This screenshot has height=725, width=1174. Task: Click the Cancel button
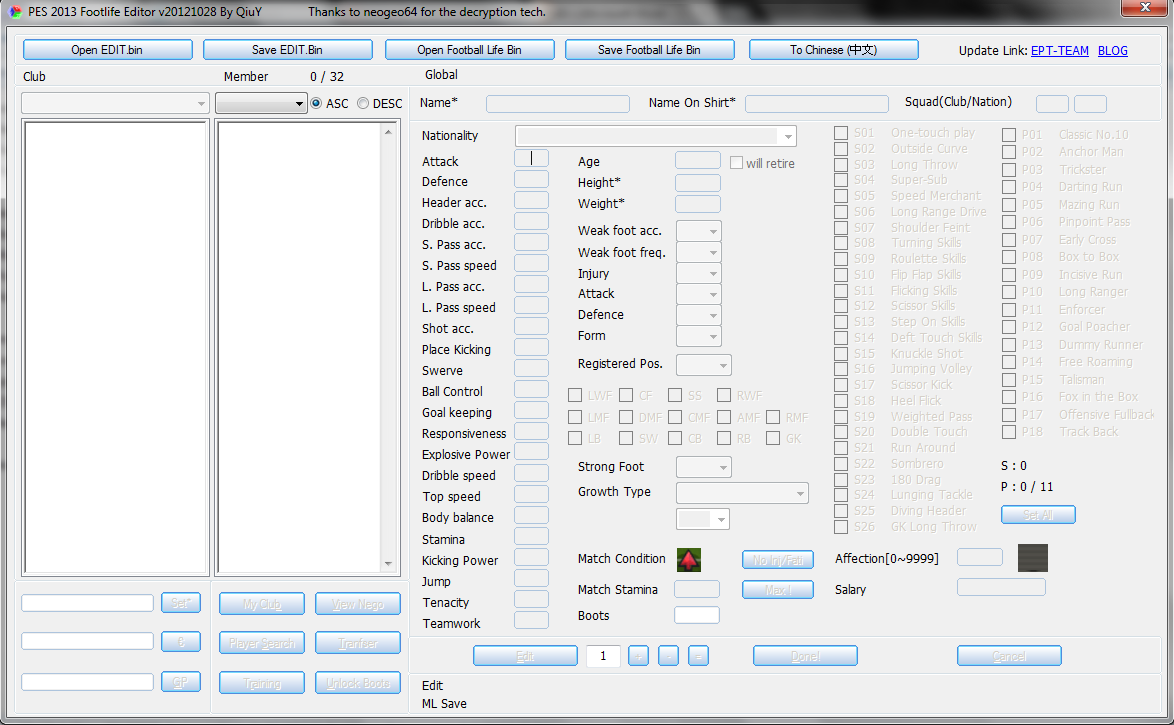coord(1009,655)
